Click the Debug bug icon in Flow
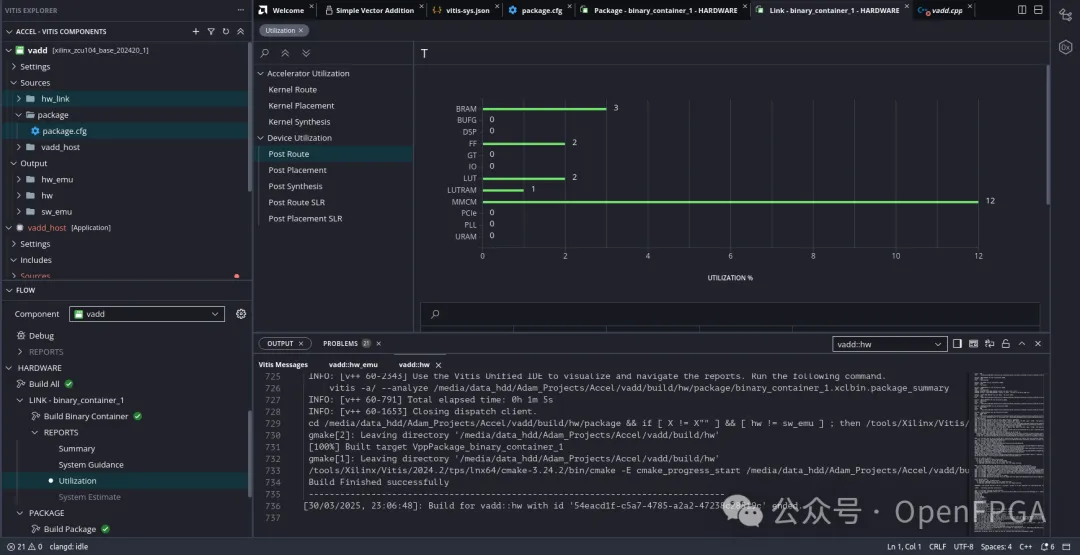This screenshot has width=1080, height=555. coord(21,335)
